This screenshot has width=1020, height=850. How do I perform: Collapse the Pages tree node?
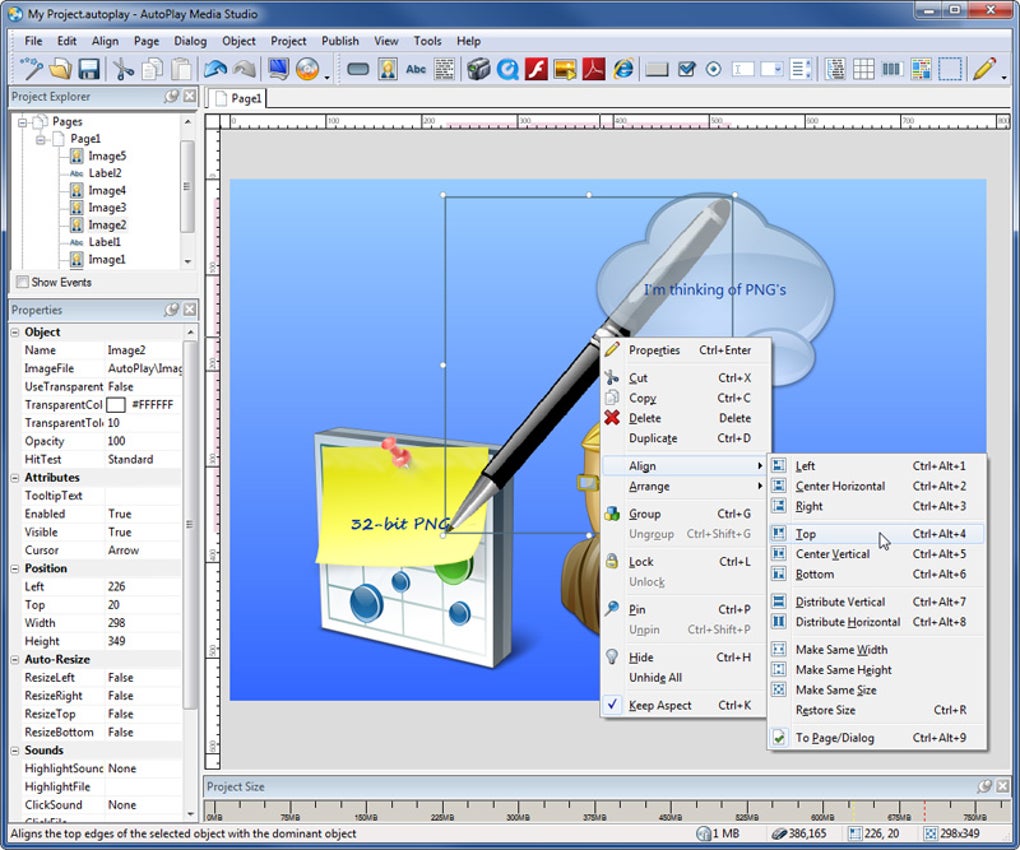(23, 122)
